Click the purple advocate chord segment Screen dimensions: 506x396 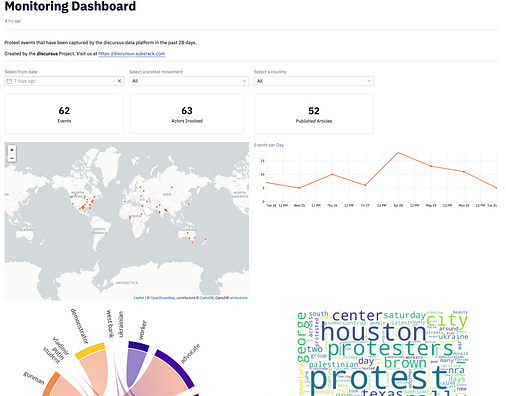[176, 367]
